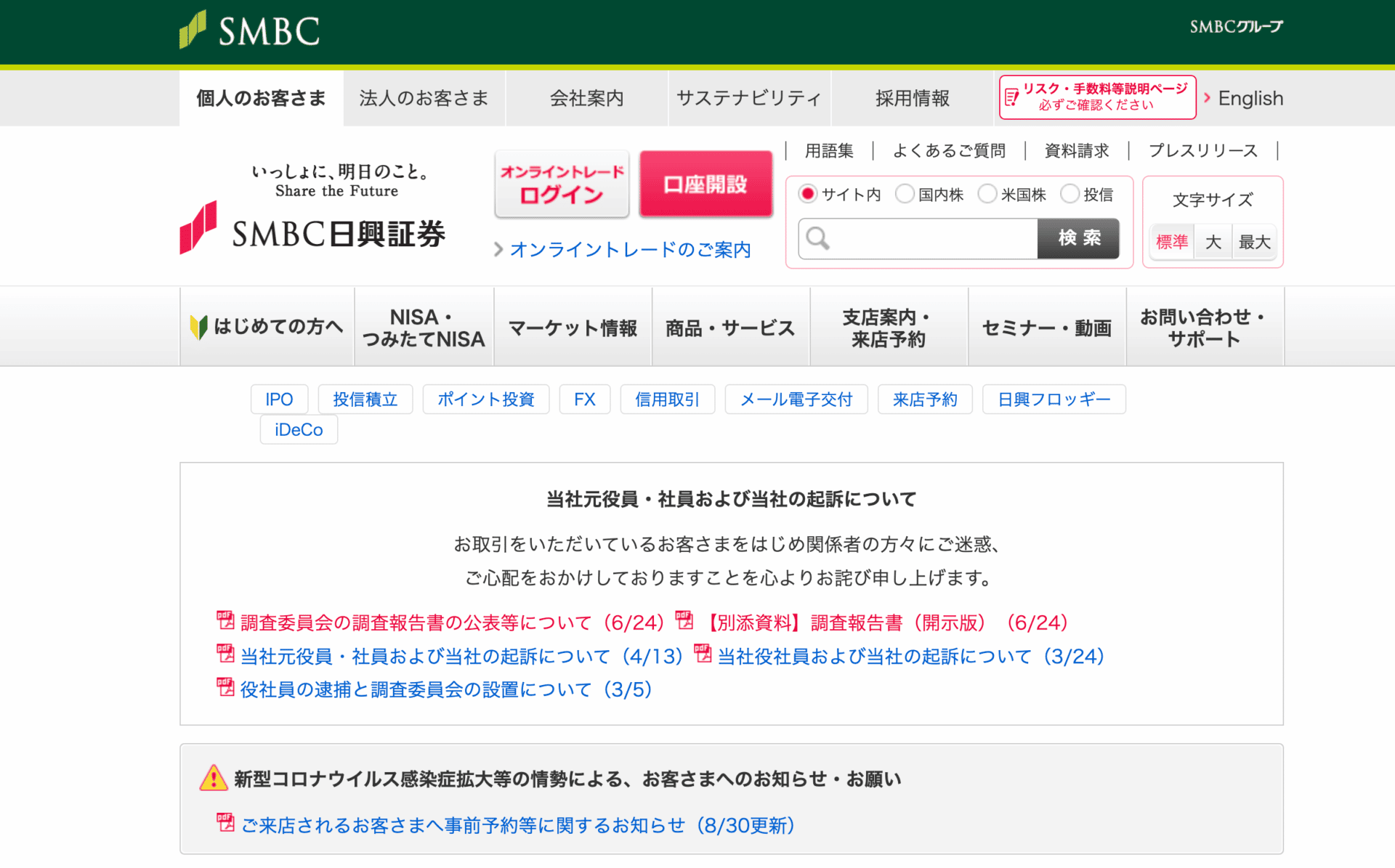Click the iDeCo quick link
This screenshot has width=1395, height=868.
[299, 429]
